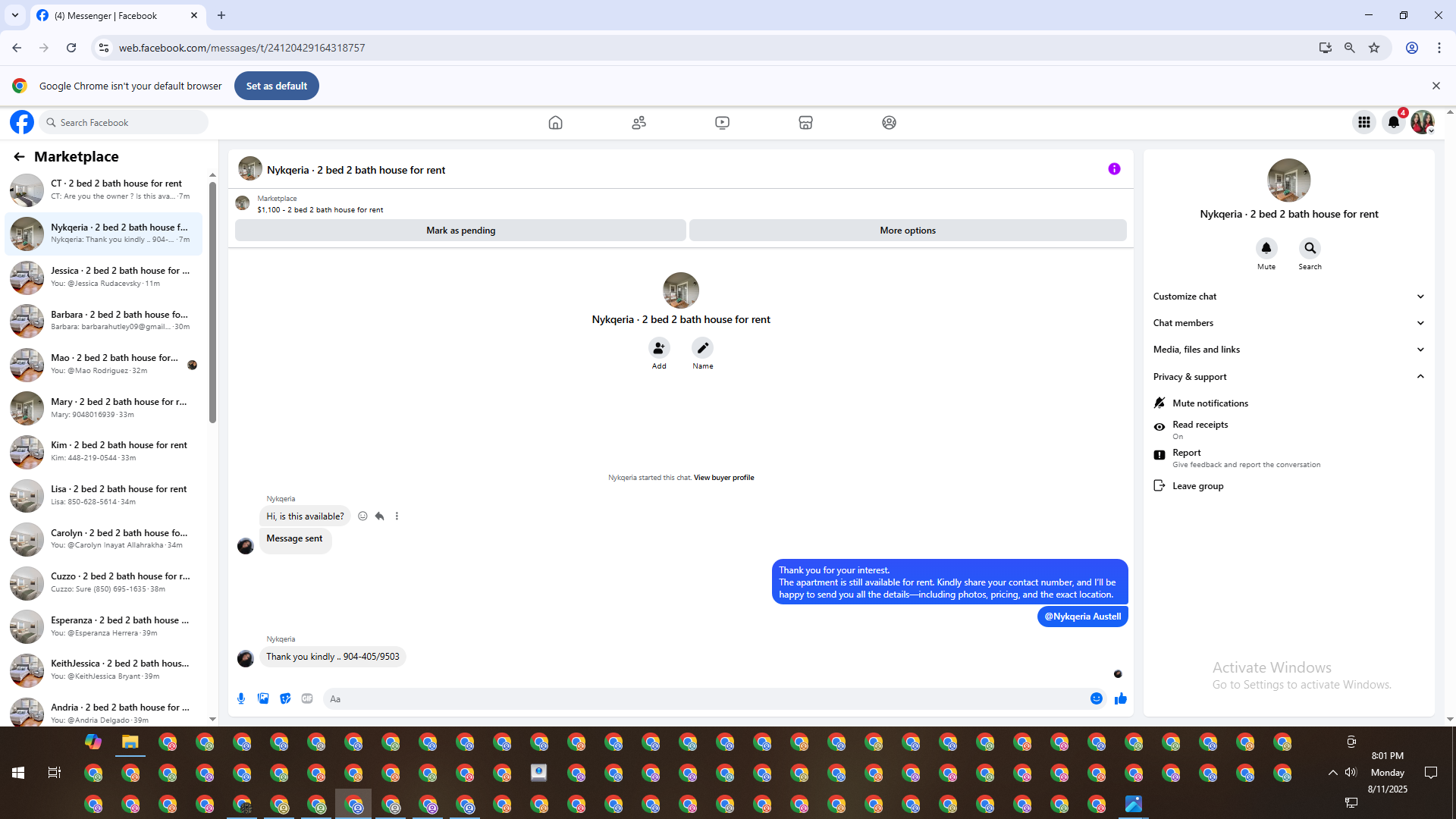Expand the Customize chat section
The image size is (1456, 819).
click(1288, 297)
